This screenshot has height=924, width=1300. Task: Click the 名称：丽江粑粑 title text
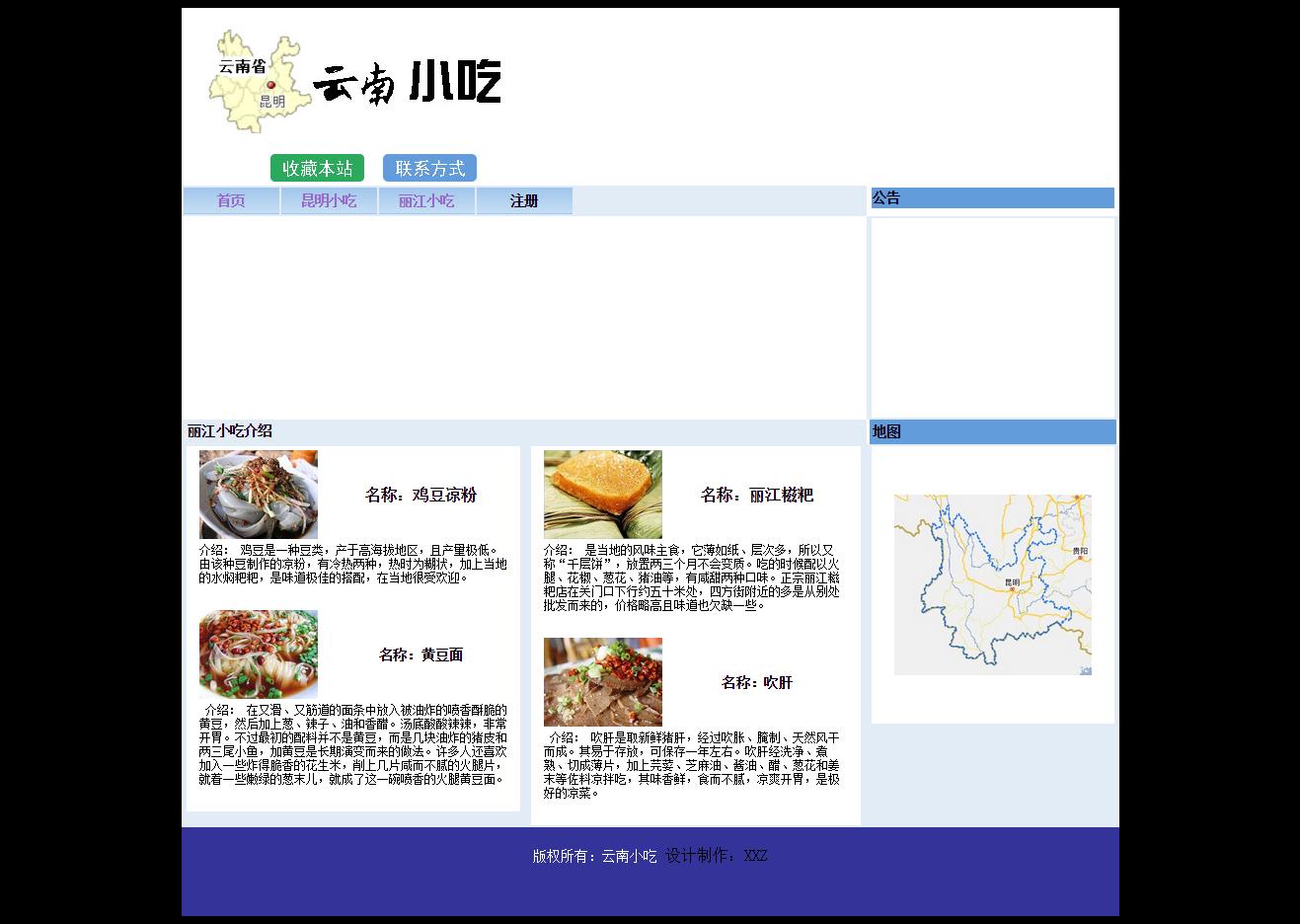[x=757, y=496]
